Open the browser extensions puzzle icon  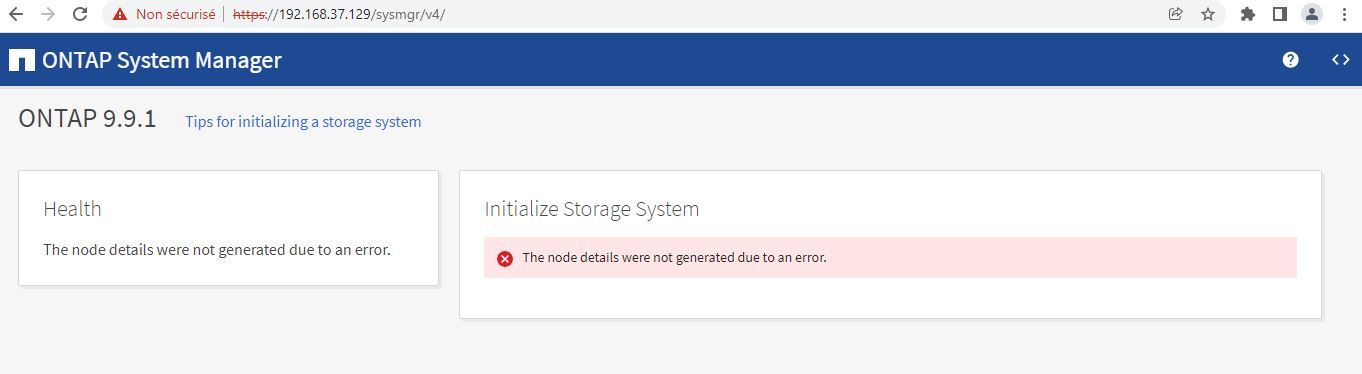[x=1247, y=14]
